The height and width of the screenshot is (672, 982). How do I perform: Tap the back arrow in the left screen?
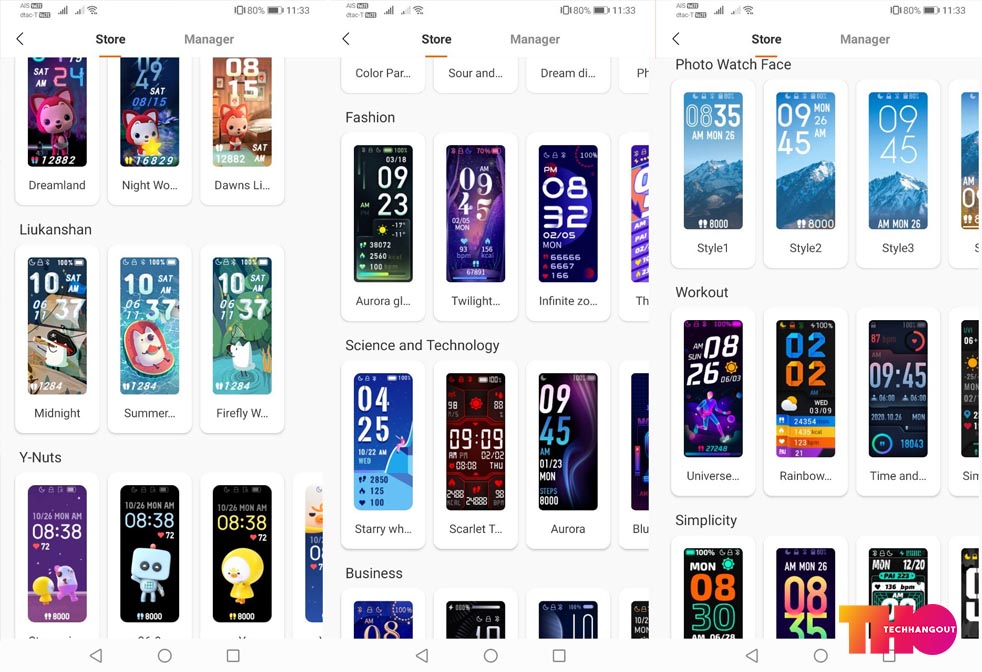20,39
